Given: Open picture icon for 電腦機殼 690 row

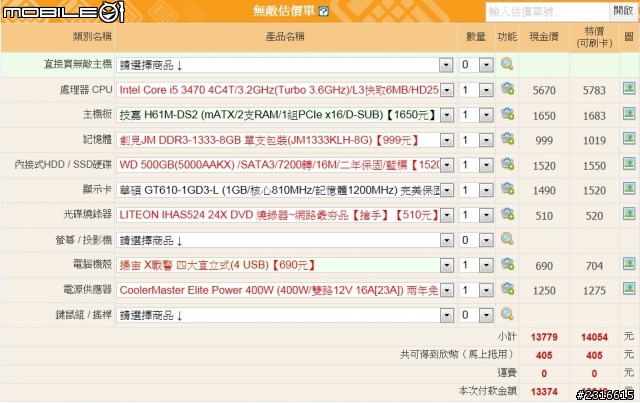Looking at the screenshot, I should click(629, 264).
